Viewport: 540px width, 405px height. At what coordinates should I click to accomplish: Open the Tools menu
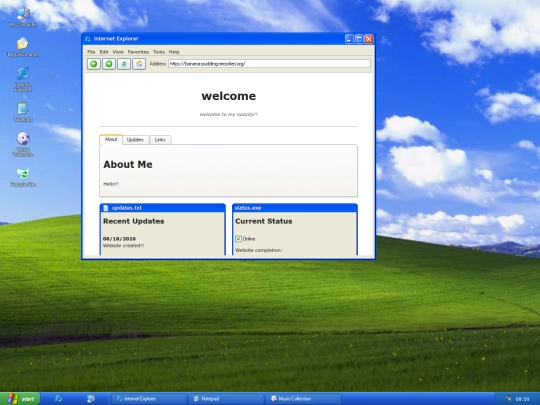[159, 52]
